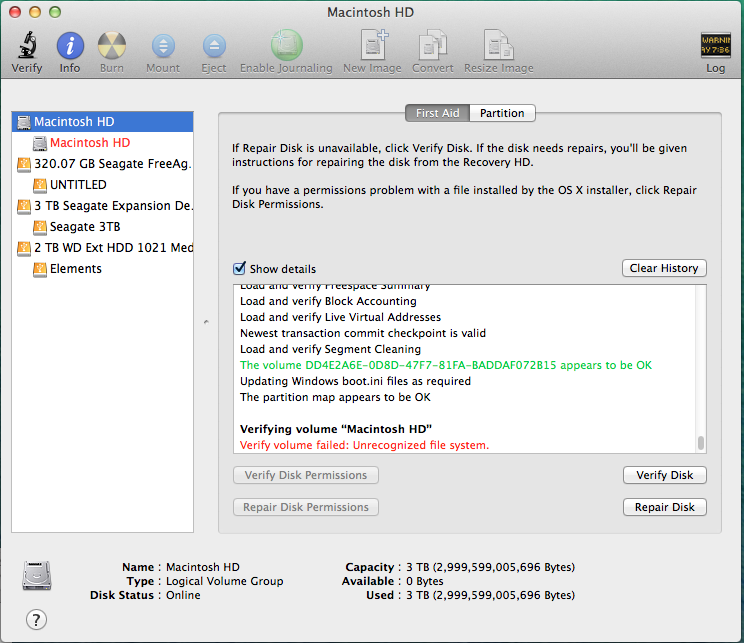Click 'Newest transaction commit checkpoint is valid' line
Viewport: 744px width, 643px height.
tap(363, 333)
